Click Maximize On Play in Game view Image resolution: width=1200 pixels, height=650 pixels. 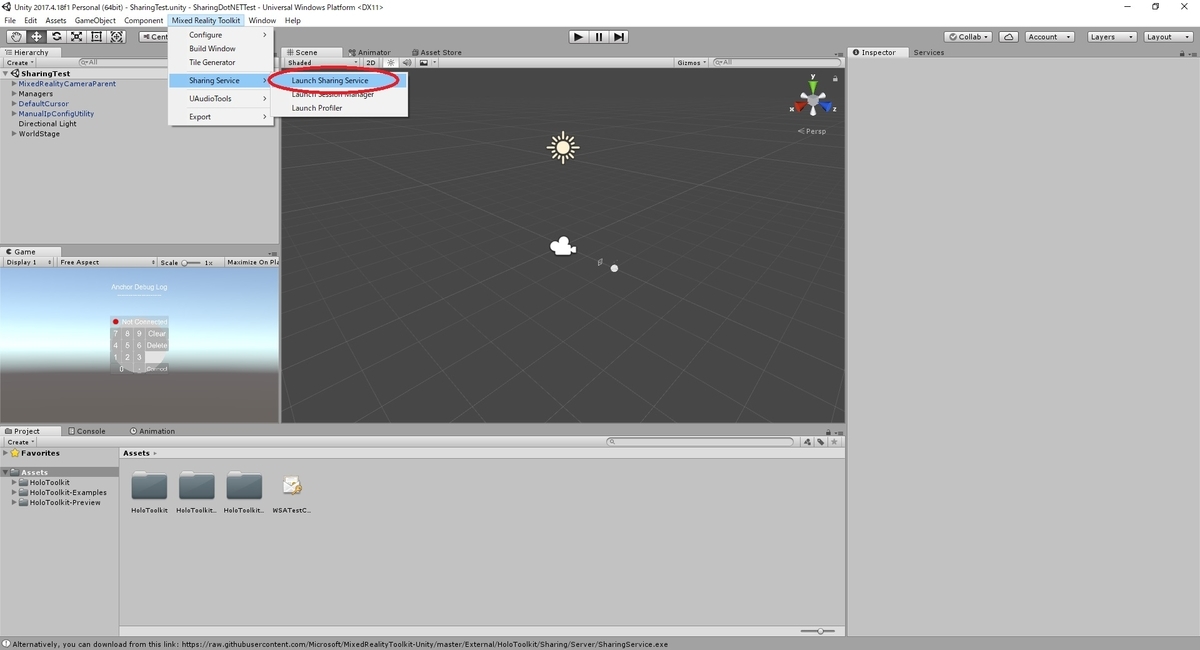[x=252, y=262]
